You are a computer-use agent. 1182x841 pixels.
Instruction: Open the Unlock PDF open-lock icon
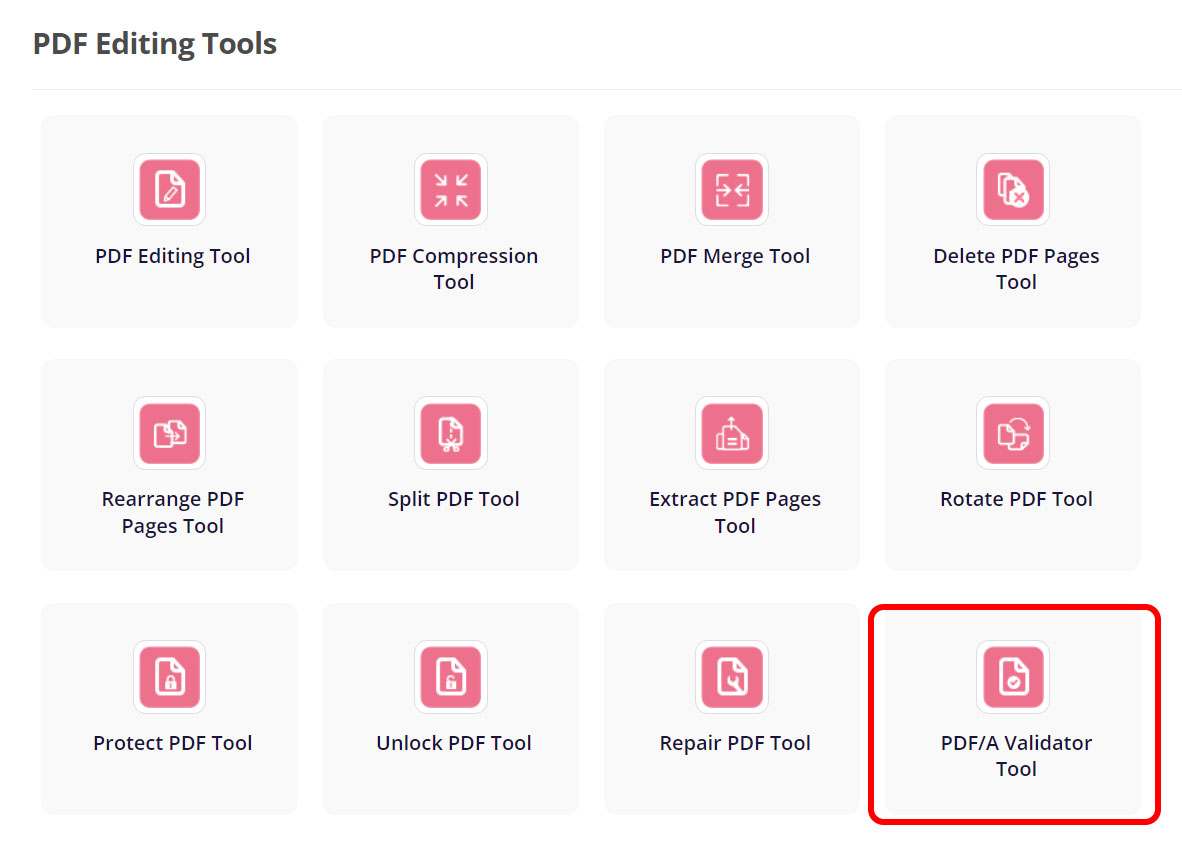[x=451, y=677]
